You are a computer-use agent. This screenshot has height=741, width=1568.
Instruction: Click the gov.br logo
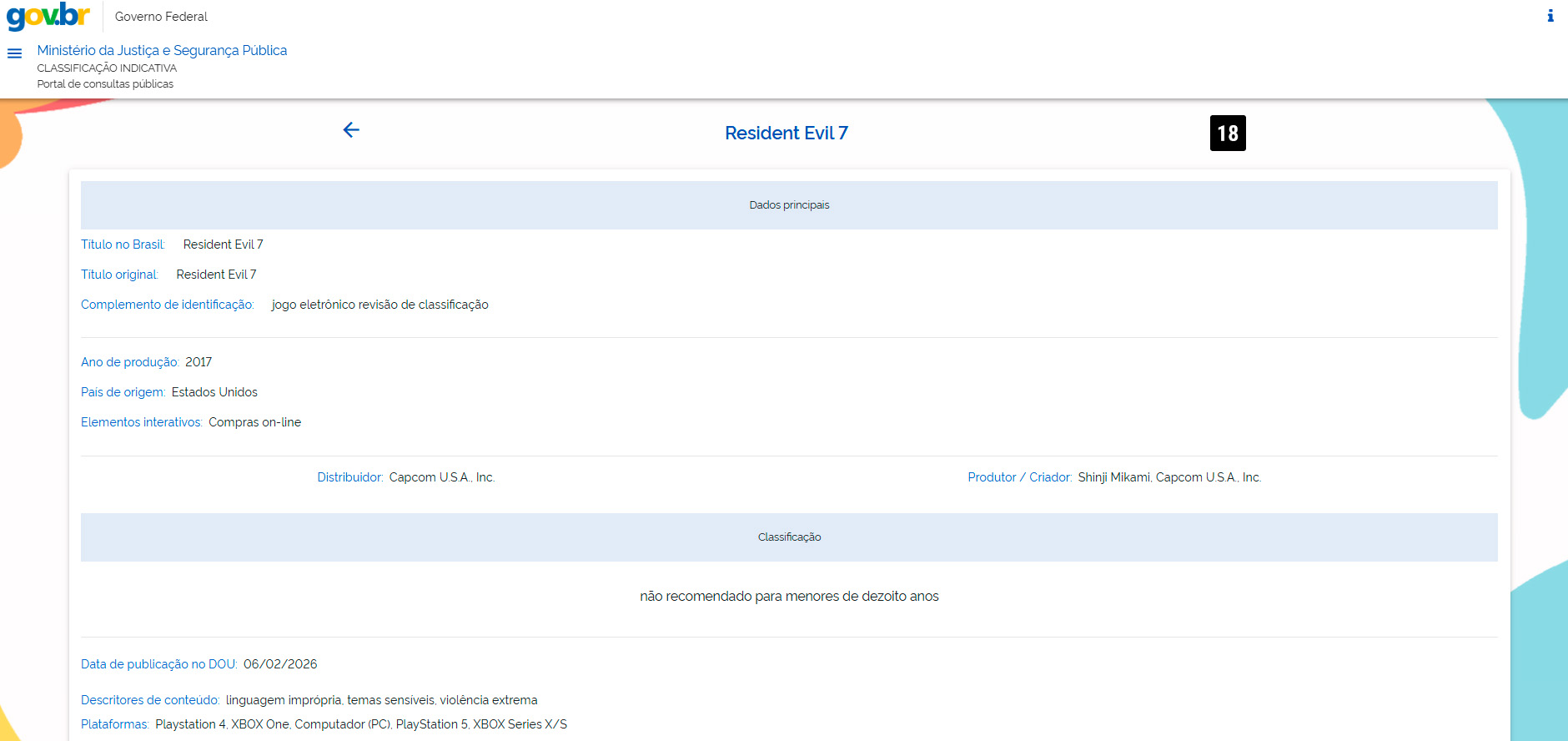[x=48, y=16]
